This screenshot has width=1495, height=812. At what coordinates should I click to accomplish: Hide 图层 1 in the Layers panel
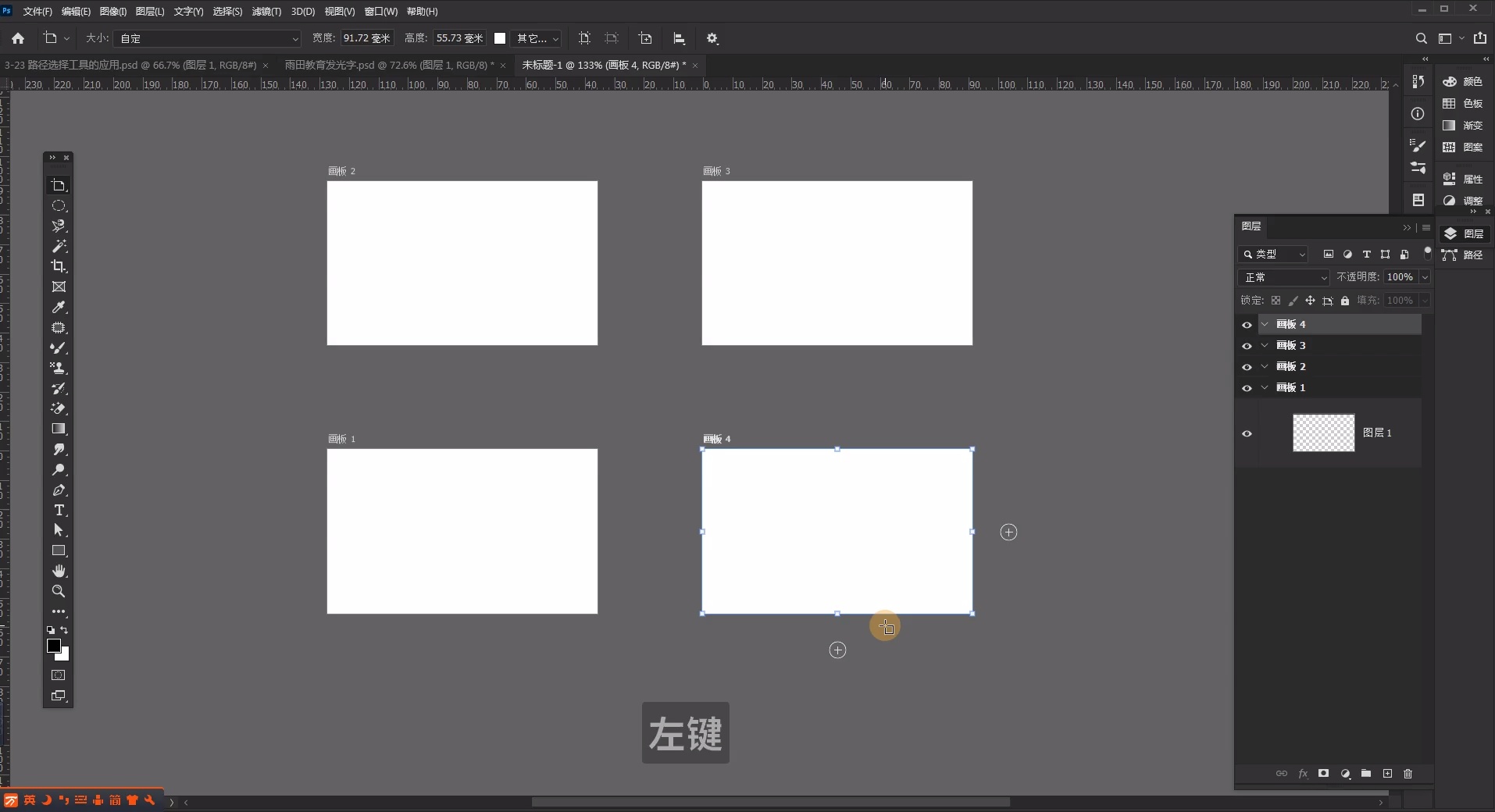pos(1247,433)
